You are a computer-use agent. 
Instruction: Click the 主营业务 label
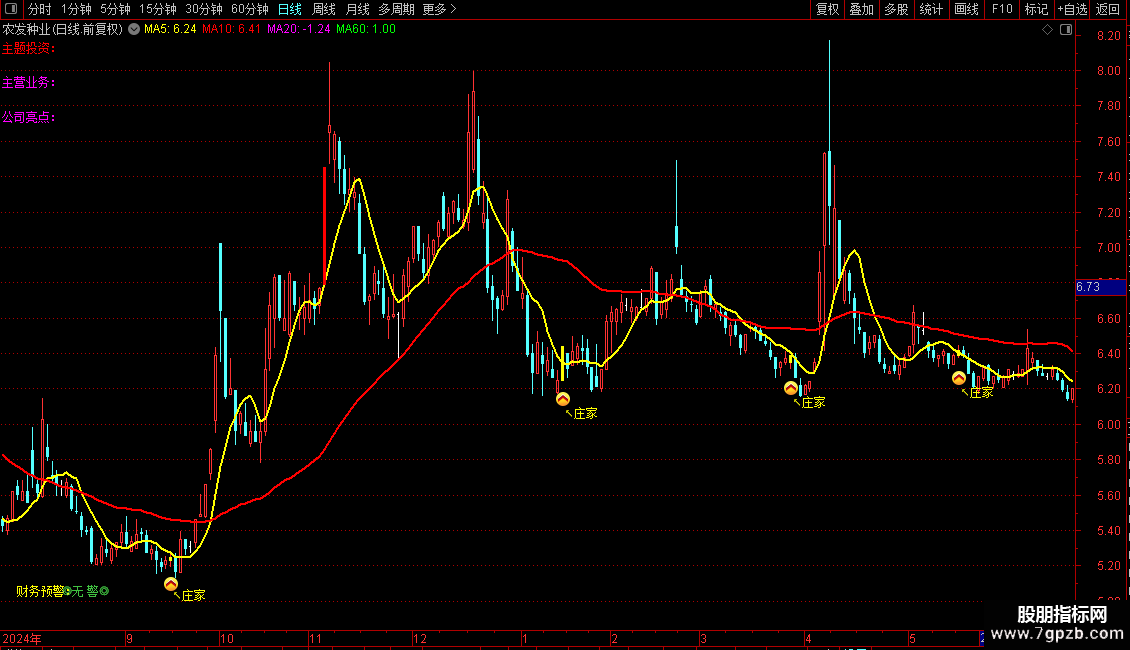tap(28, 83)
